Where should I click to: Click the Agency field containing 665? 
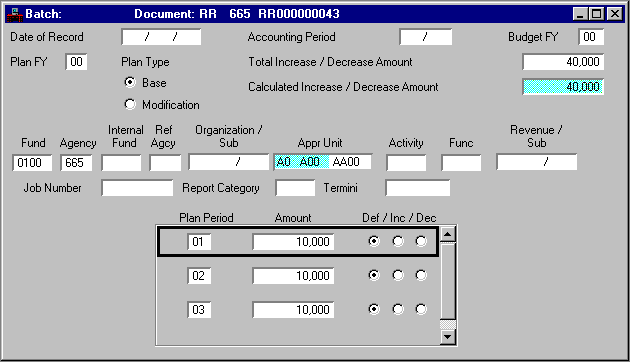76,163
